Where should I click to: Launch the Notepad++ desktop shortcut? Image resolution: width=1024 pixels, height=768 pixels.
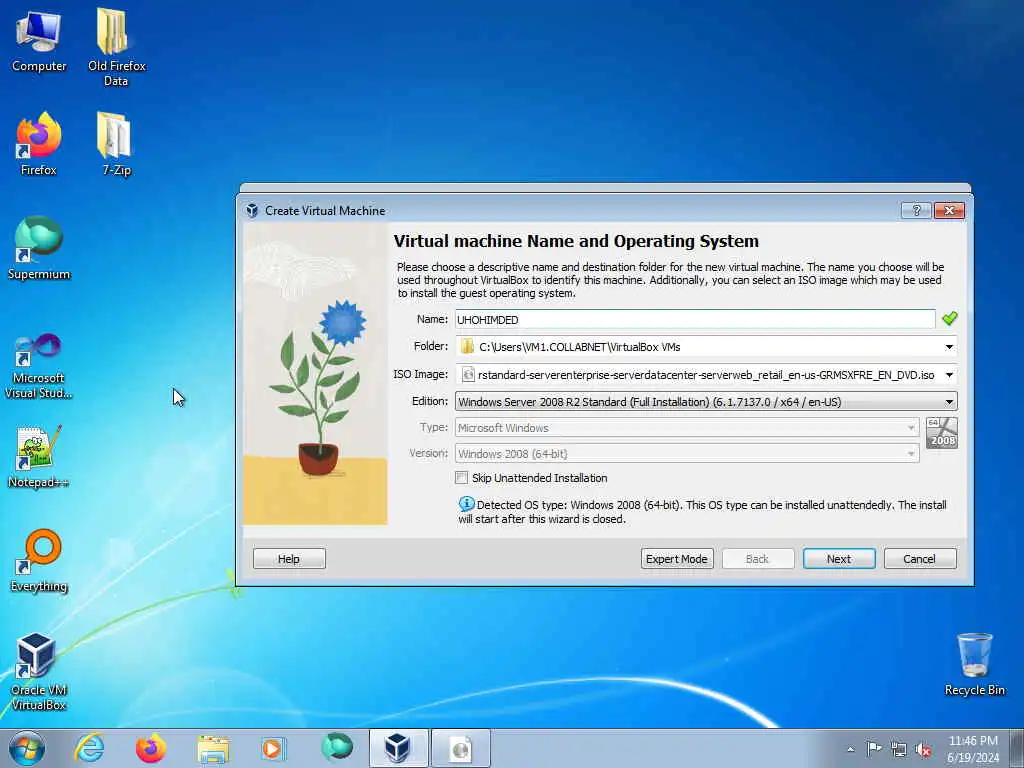39,457
